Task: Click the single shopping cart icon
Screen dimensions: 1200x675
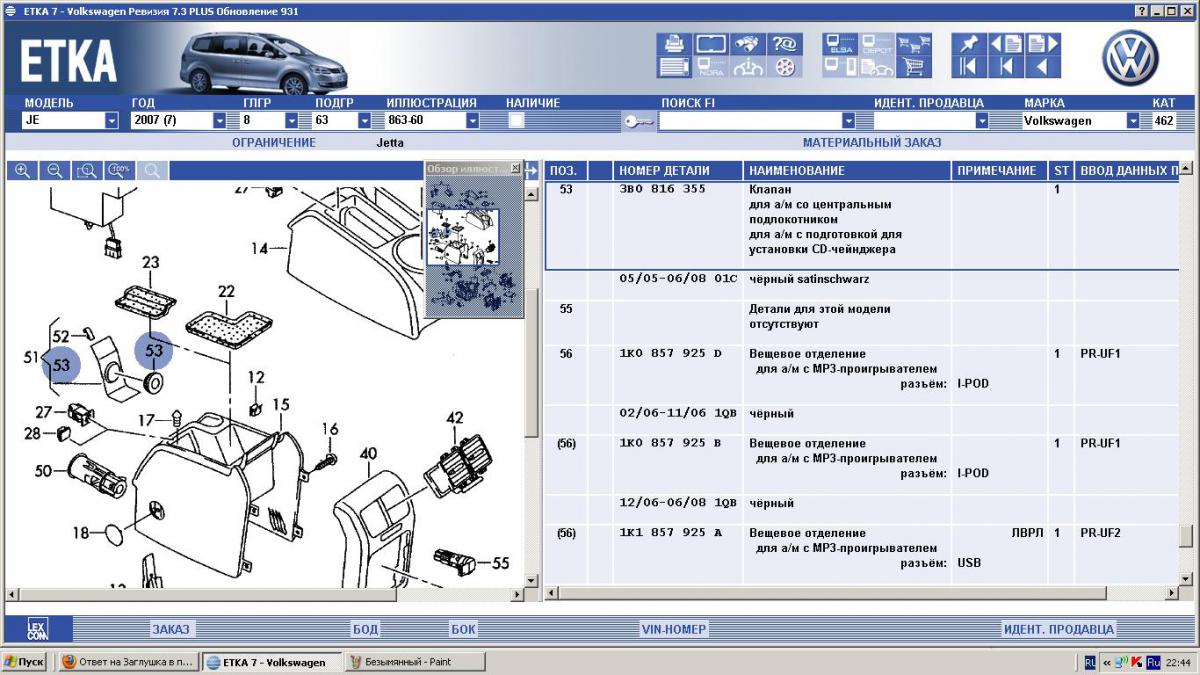Action: click(914, 67)
